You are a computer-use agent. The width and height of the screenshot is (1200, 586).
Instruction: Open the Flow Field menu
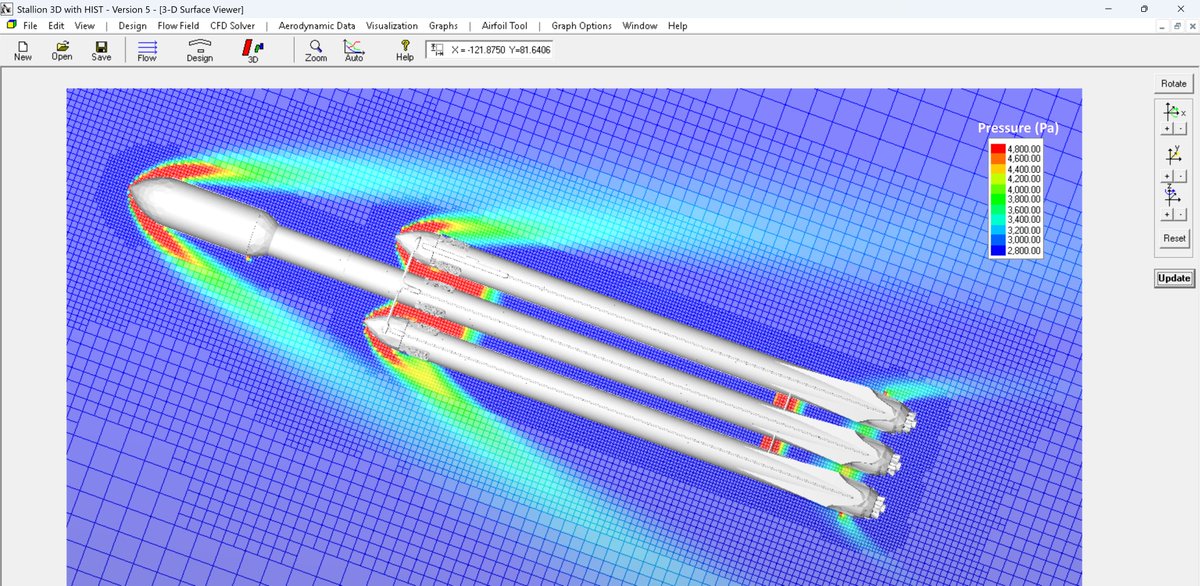(178, 25)
